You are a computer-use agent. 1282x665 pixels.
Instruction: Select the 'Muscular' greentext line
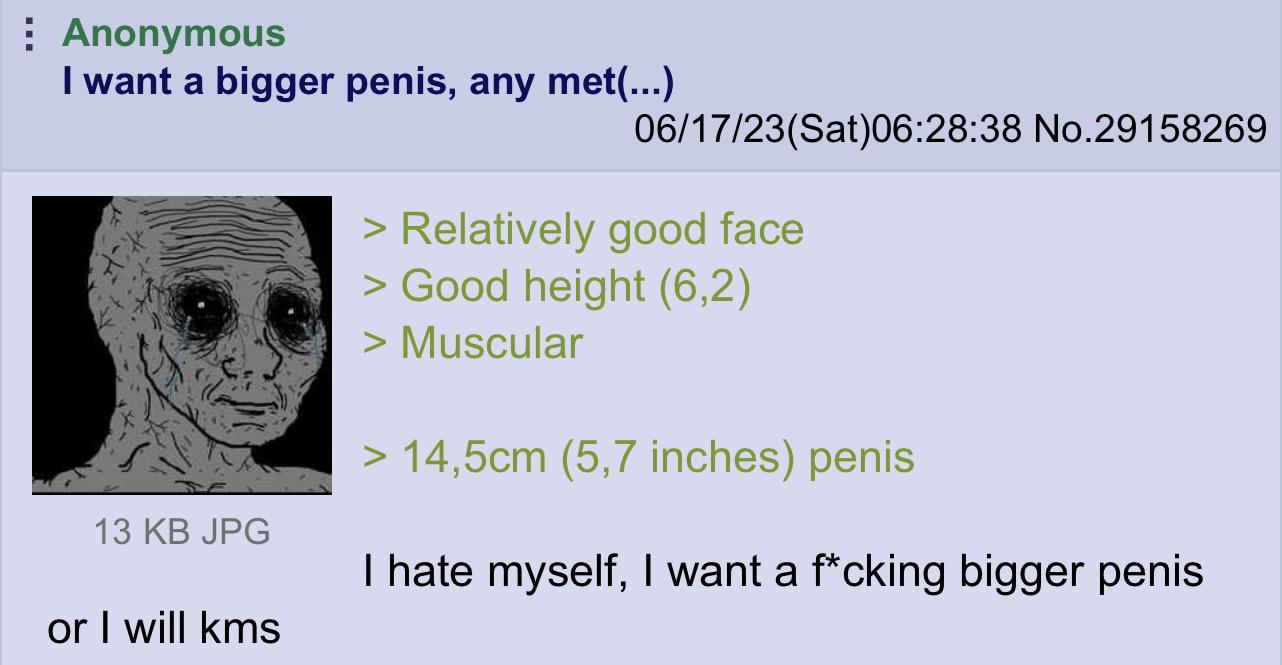[x=473, y=343]
